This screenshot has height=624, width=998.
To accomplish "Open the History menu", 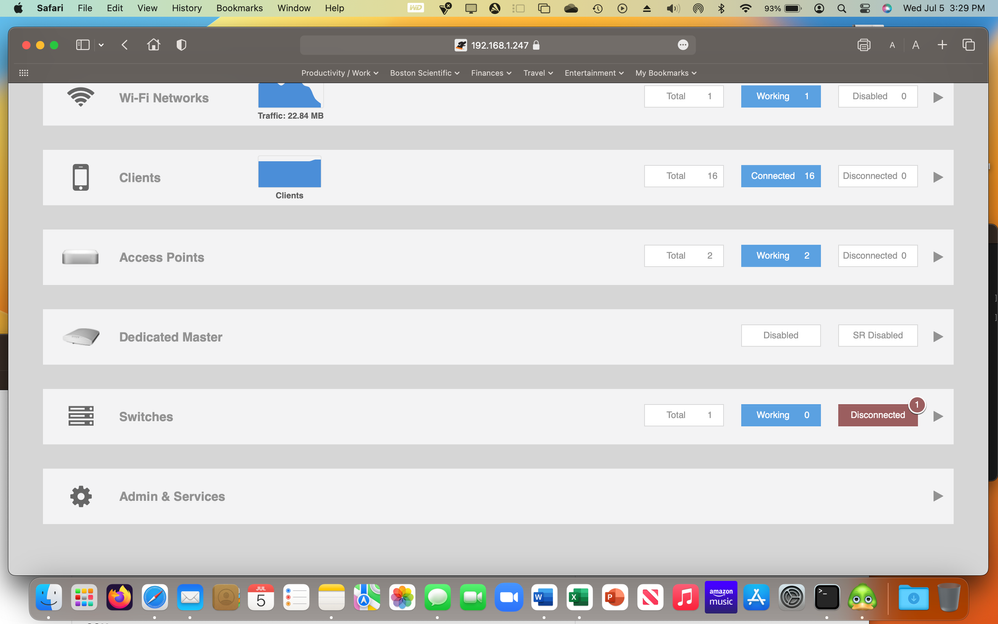I will [186, 8].
